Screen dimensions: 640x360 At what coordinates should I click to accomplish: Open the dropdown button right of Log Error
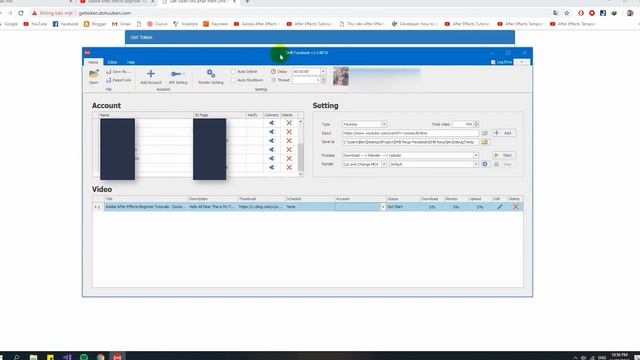(x=522, y=62)
